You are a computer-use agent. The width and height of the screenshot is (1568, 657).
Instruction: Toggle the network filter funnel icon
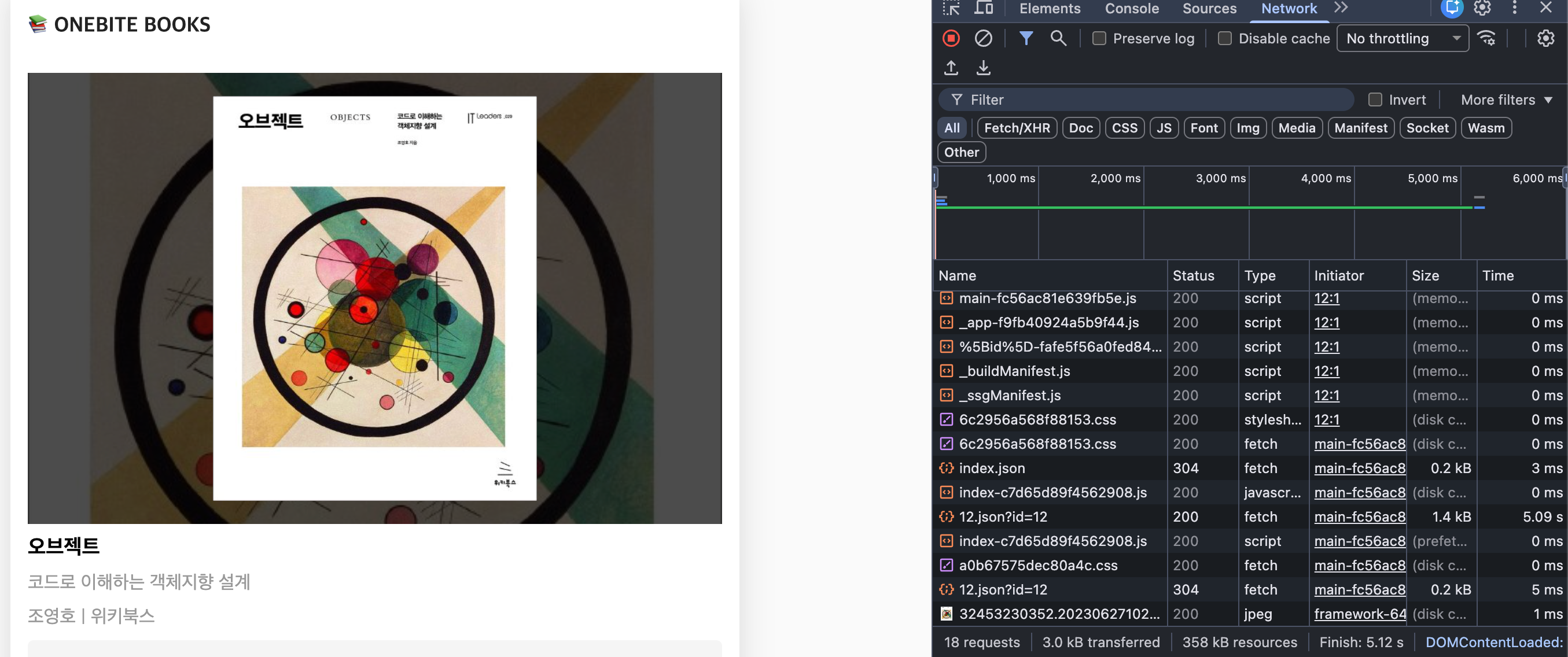(x=1026, y=38)
